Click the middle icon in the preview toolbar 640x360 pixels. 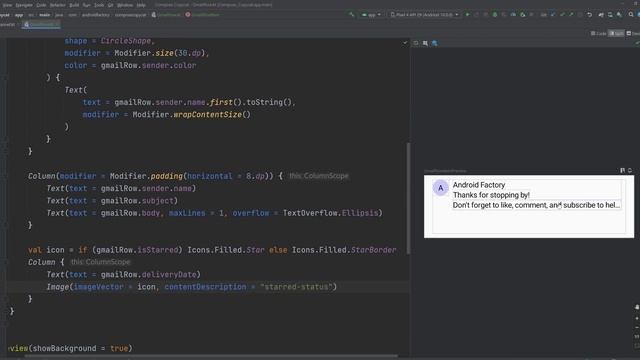[x=425, y=43]
